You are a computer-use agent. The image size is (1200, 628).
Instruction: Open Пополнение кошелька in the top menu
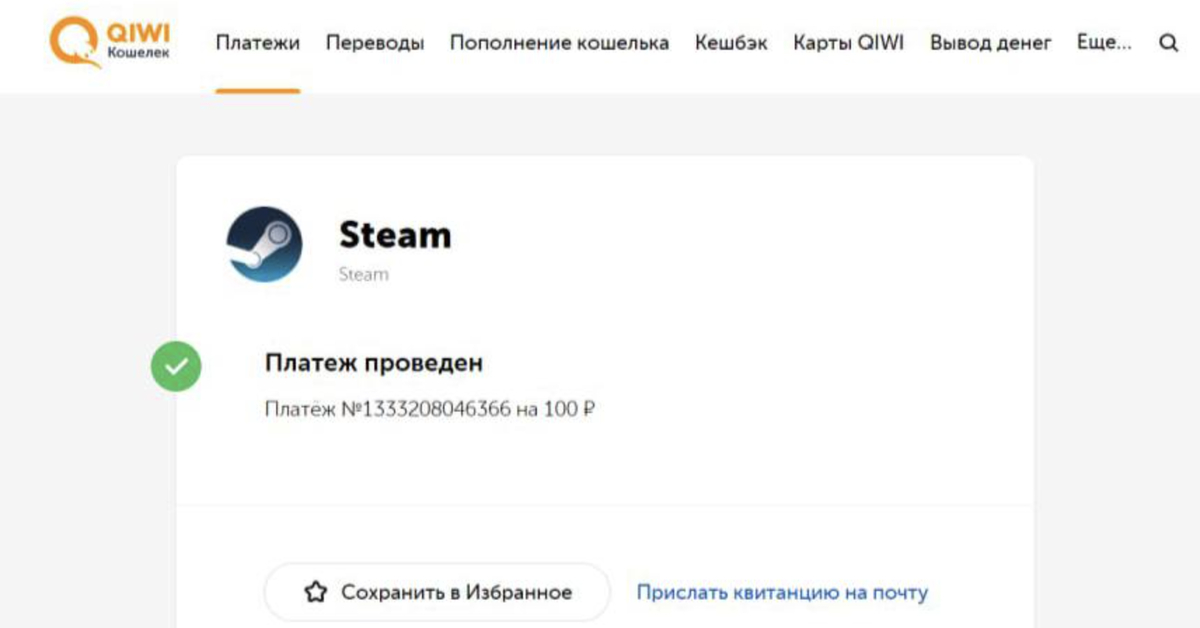tap(559, 43)
